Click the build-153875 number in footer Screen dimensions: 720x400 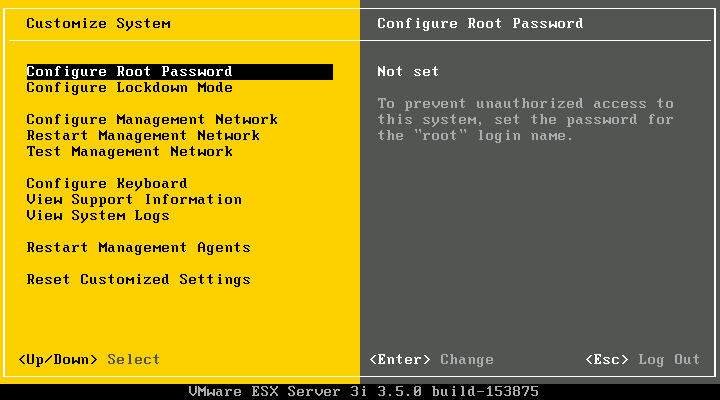click(x=485, y=391)
